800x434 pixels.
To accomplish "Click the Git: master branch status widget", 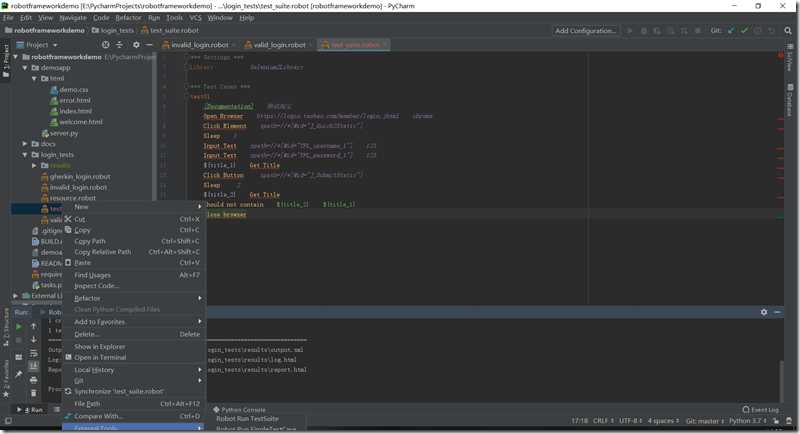I will coord(705,421).
